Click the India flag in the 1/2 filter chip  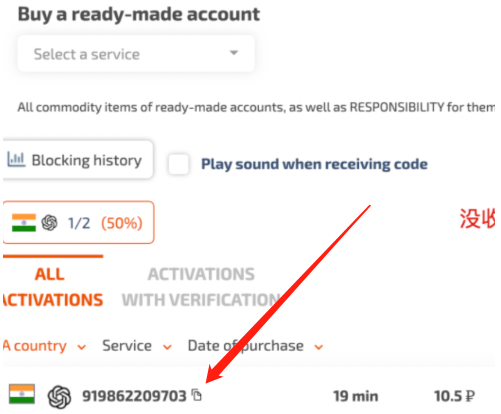[24, 222]
